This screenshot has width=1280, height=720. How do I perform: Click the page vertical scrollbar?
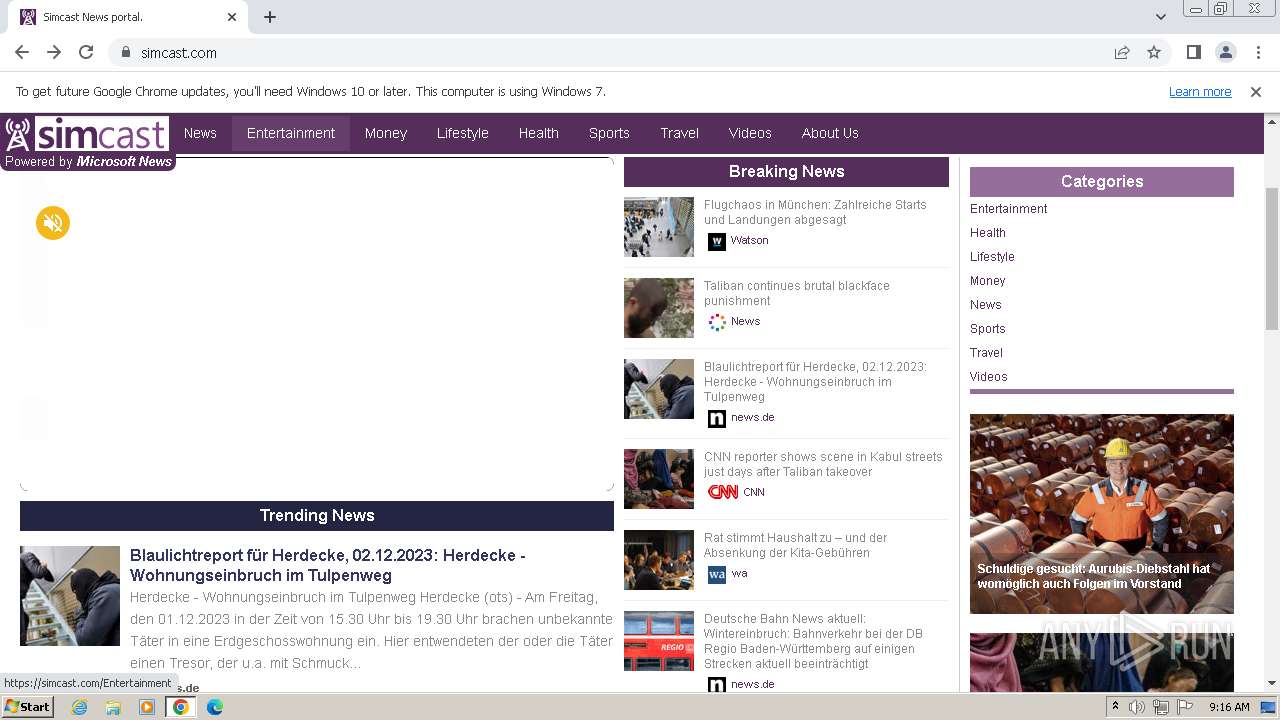1272,258
